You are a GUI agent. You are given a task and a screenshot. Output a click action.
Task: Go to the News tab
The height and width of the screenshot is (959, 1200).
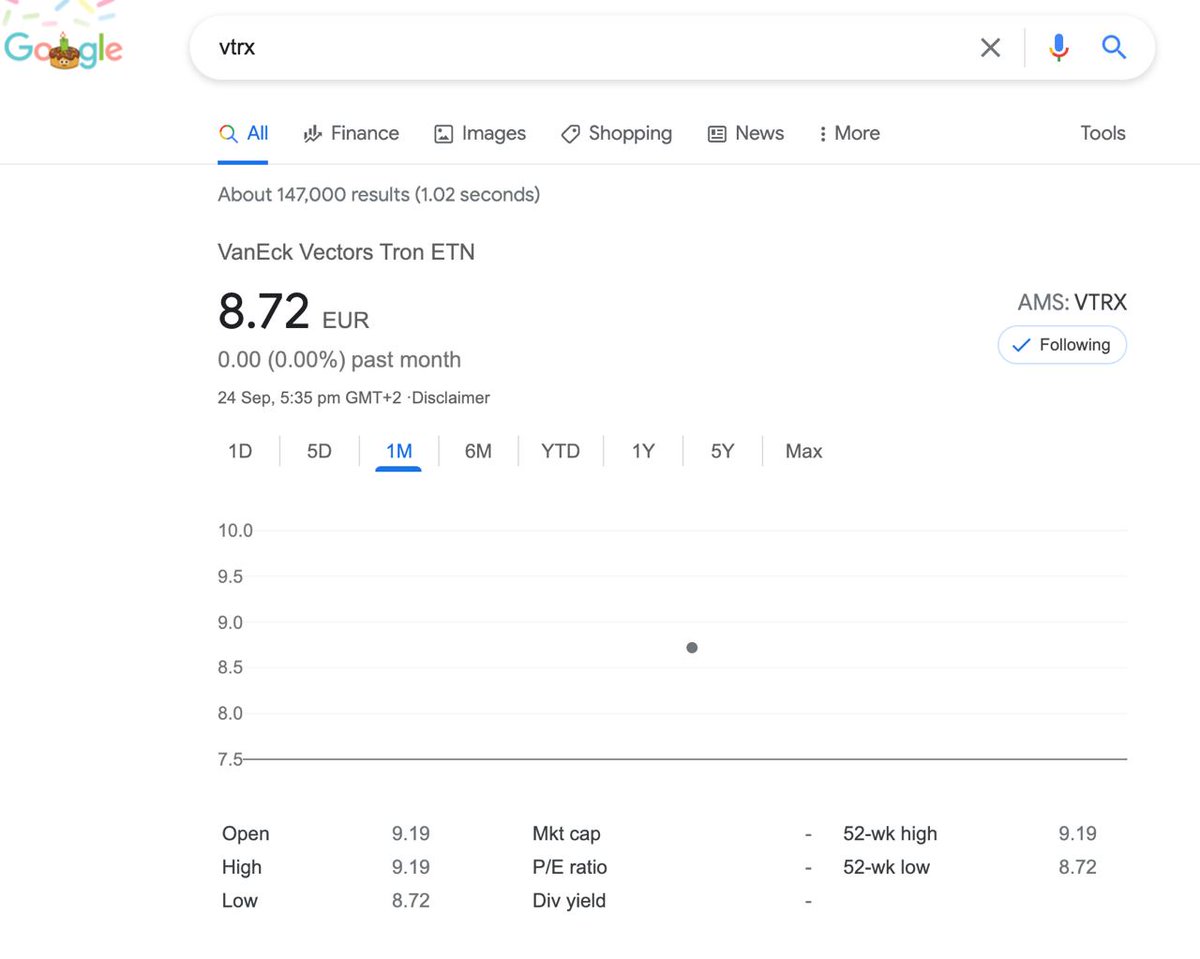(746, 133)
